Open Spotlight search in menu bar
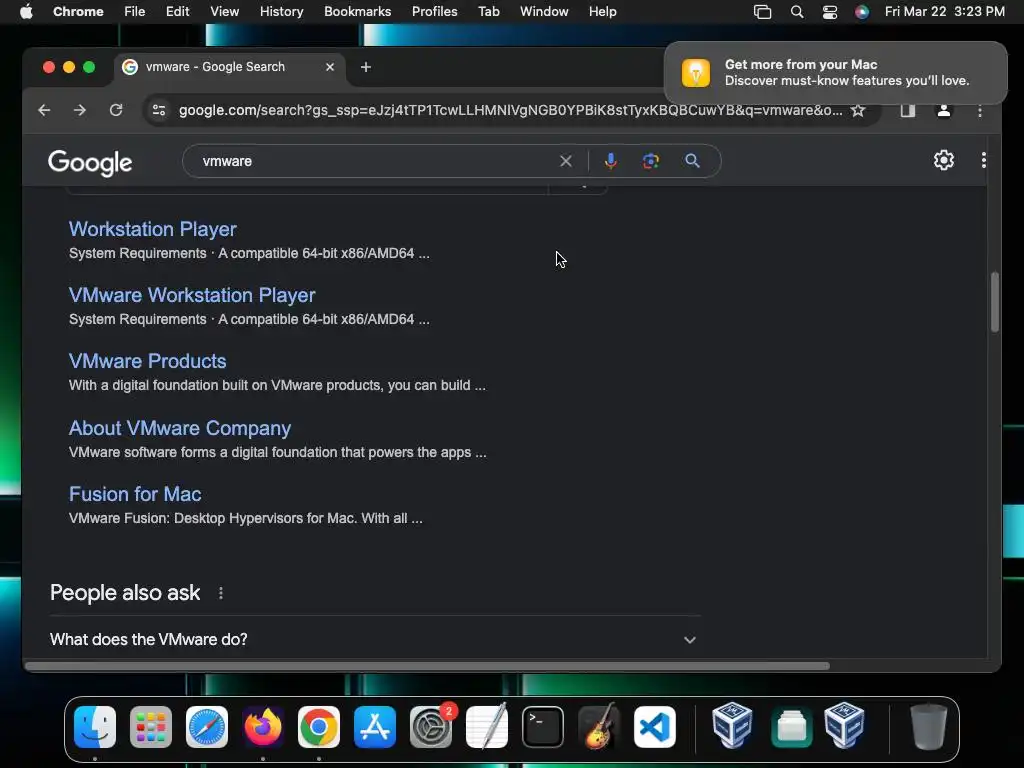Image resolution: width=1024 pixels, height=768 pixels. pos(797,12)
